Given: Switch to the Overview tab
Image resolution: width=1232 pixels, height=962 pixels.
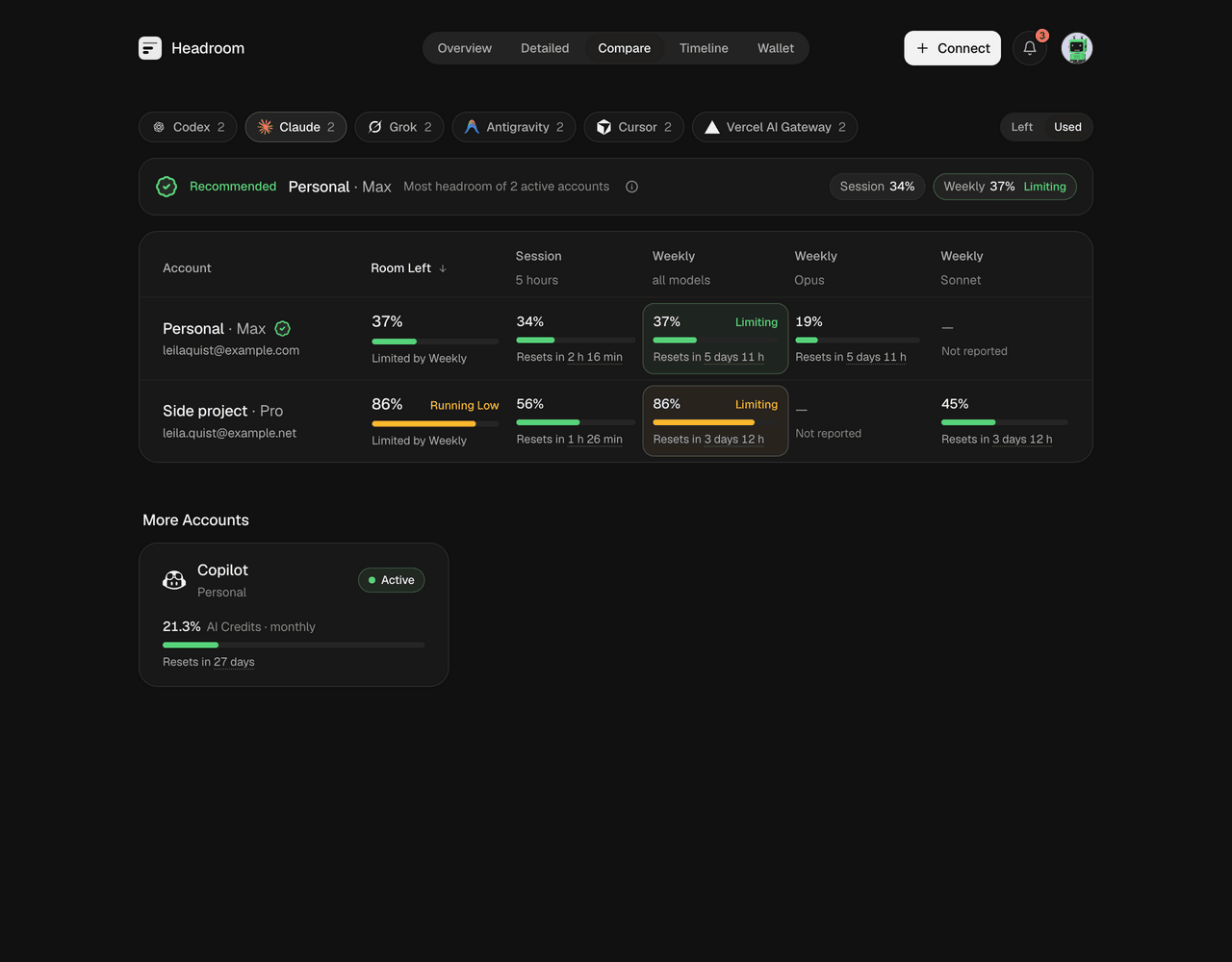Looking at the screenshot, I should (x=465, y=48).
